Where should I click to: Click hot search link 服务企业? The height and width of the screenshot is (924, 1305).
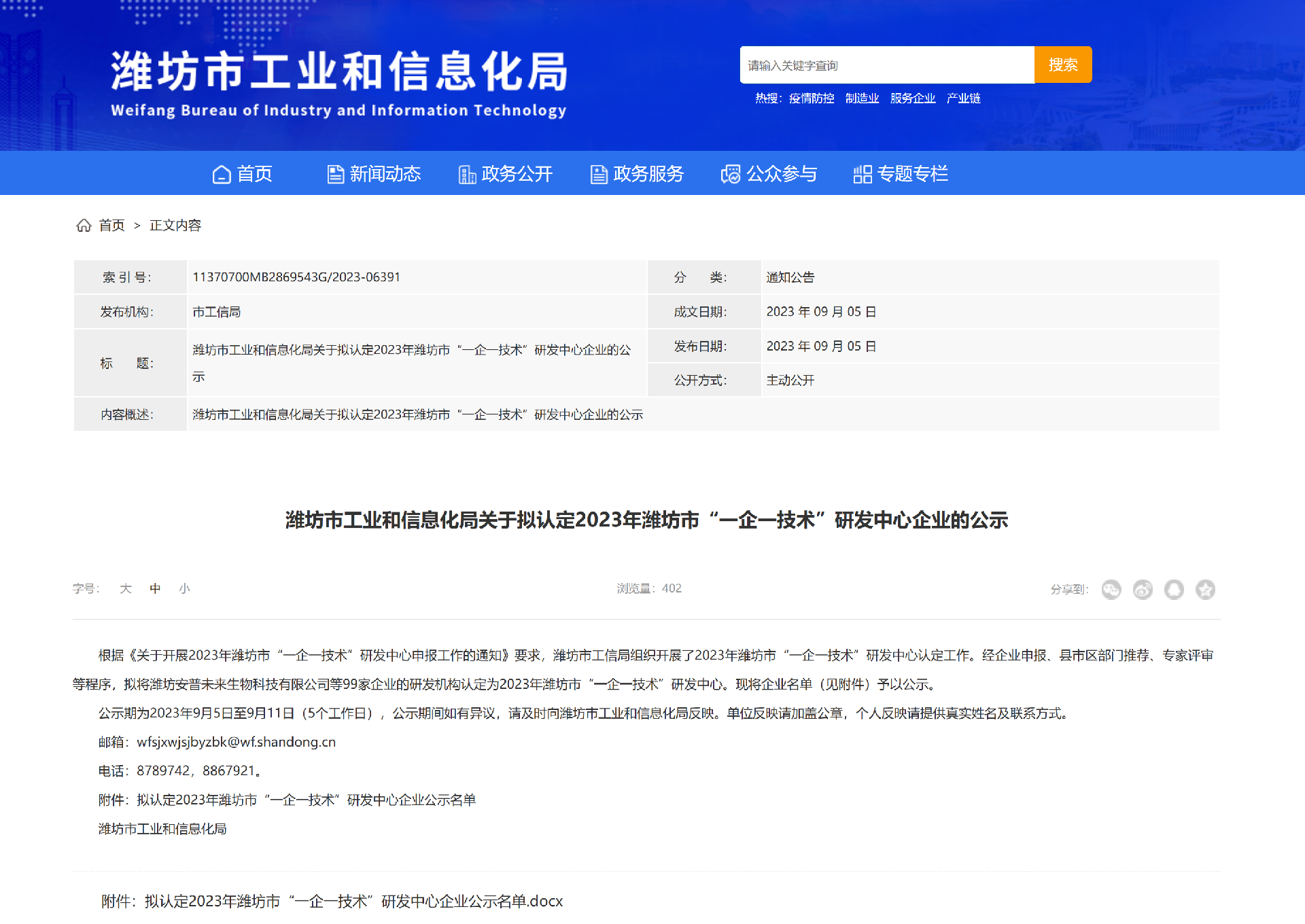coord(913,99)
